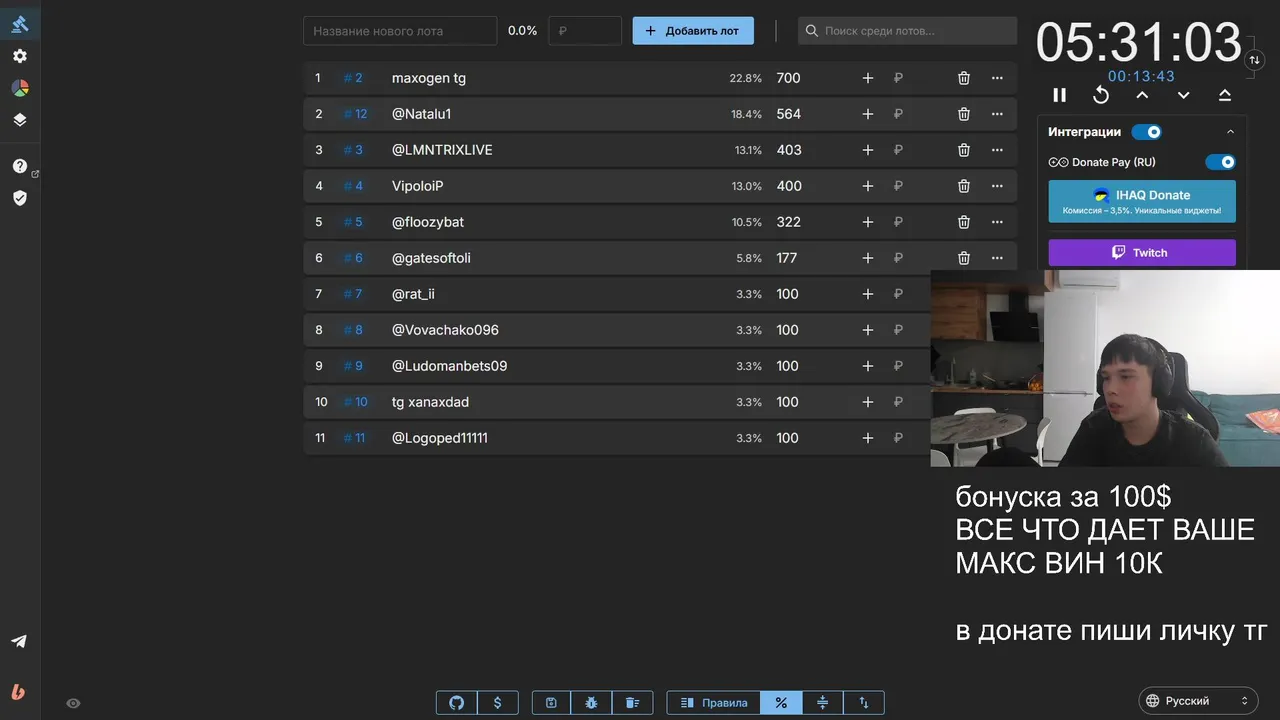The height and width of the screenshot is (720, 1280).
Task: Add amount with plus on maxogen tg row
Action: [868, 78]
